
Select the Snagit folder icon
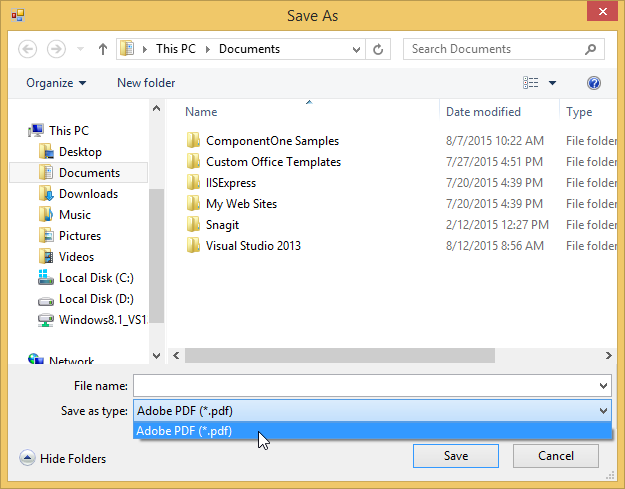[x=194, y=225]
